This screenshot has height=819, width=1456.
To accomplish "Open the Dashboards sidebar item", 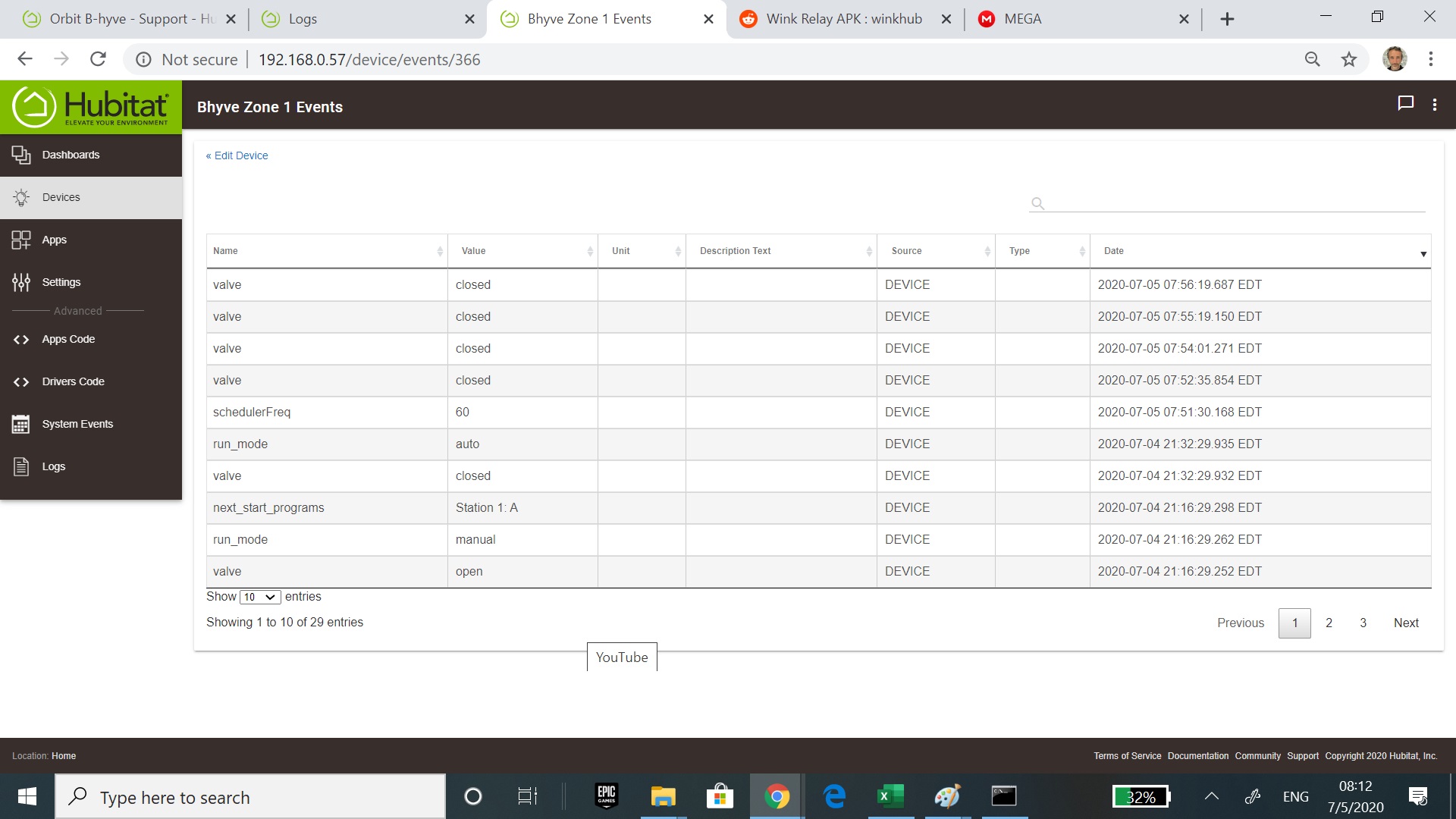I will pyautogui.click(x=91, y=155).
